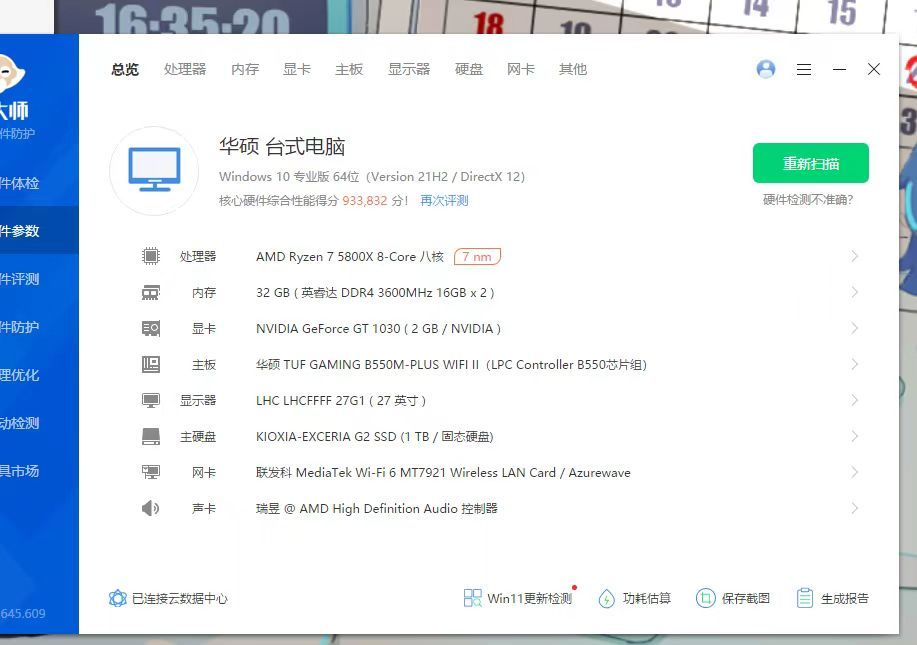Close the hardware info window
The height and width of the screenshot is (645, 917).
(874, 69)
